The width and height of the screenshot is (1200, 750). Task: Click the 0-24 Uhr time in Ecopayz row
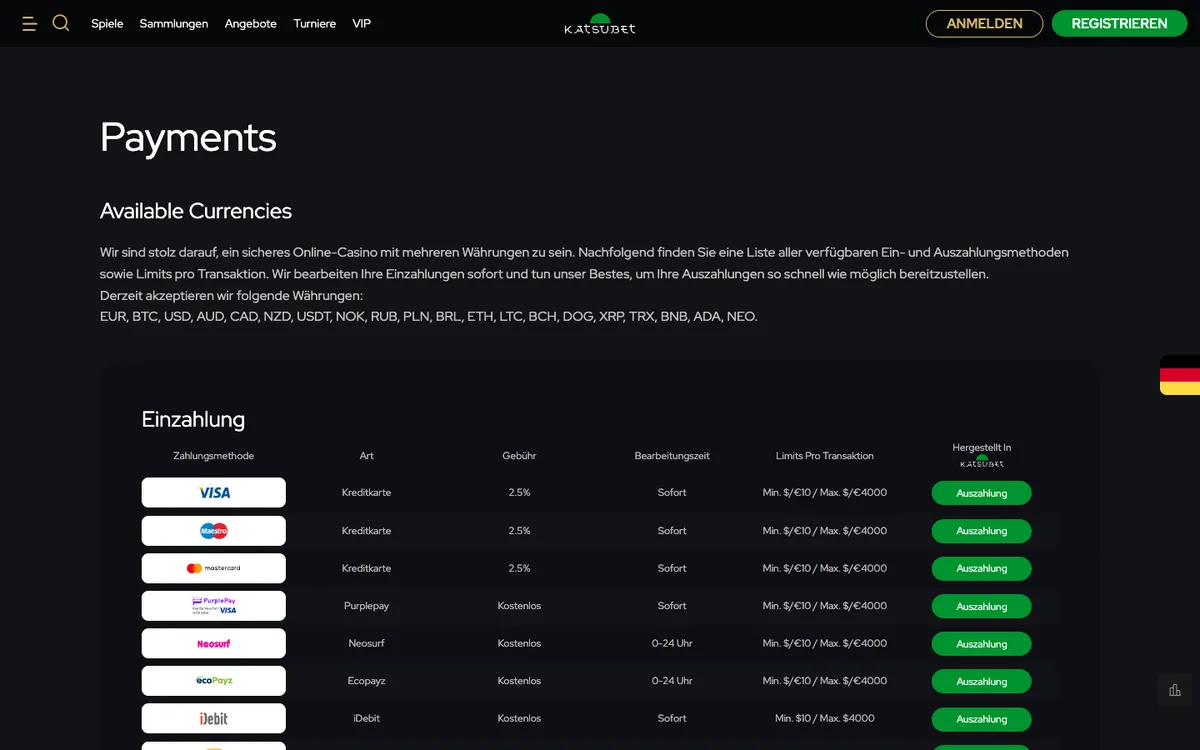pos(672,681)
